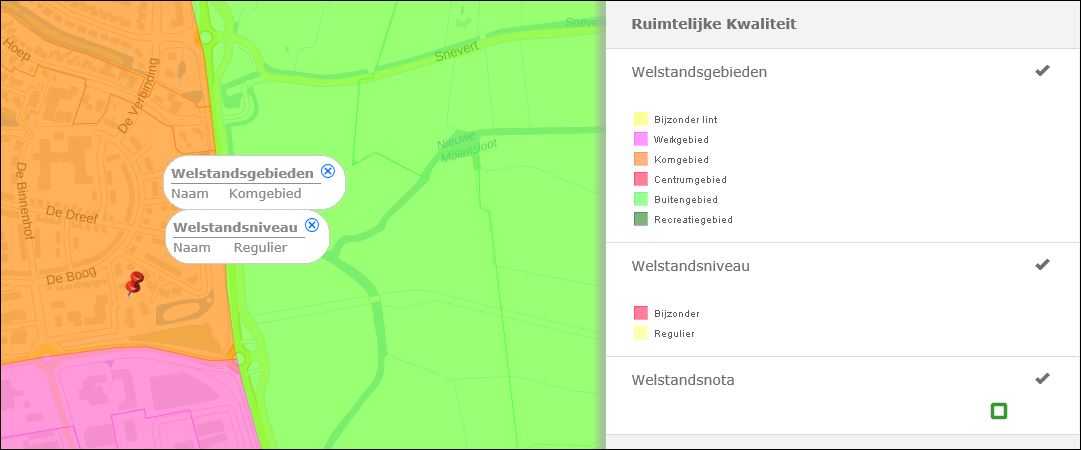The height and width of the screenshot is (450, 1081).
Task: Click the red pushpin marker on map
Action: click(x=134, y=283)
